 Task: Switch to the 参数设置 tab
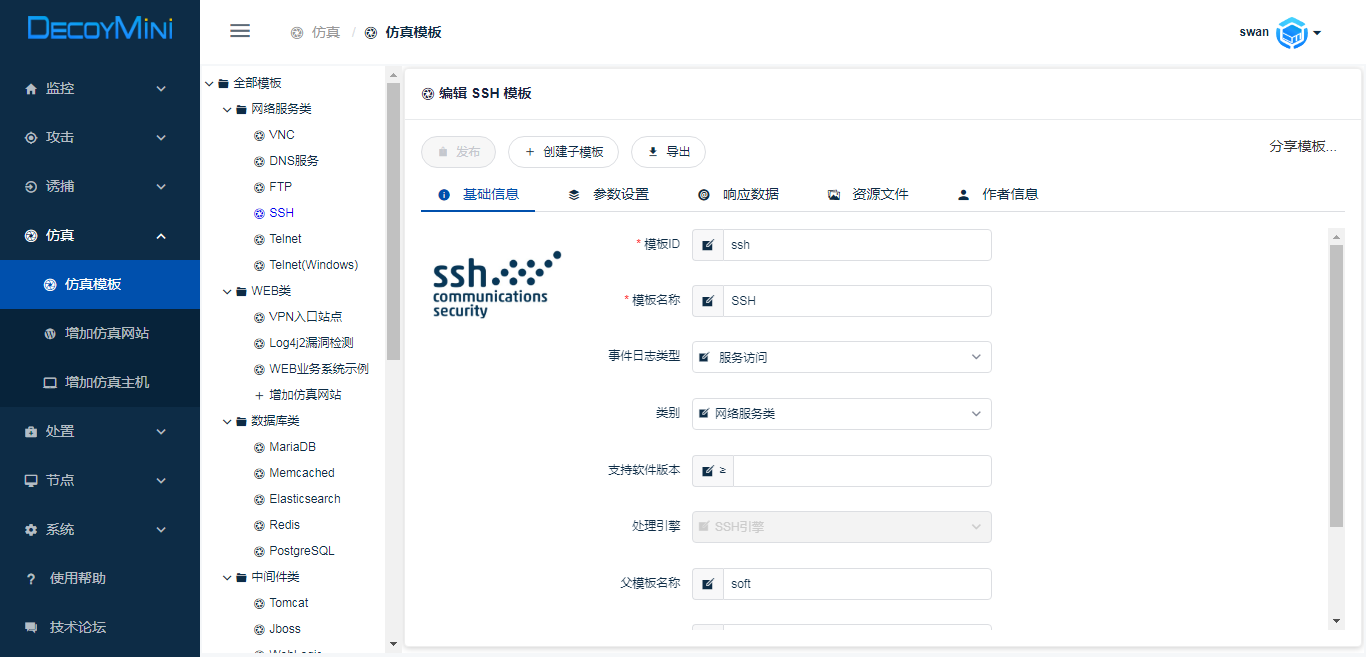click(608, 194)
